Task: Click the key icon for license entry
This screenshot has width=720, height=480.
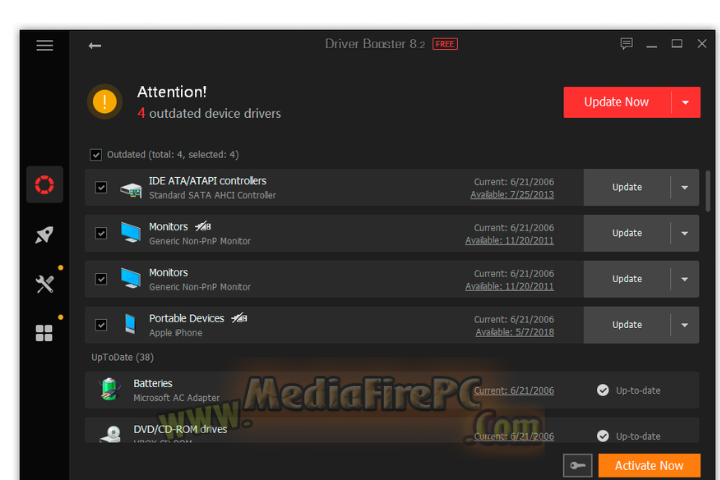Action: pos(577,465)
